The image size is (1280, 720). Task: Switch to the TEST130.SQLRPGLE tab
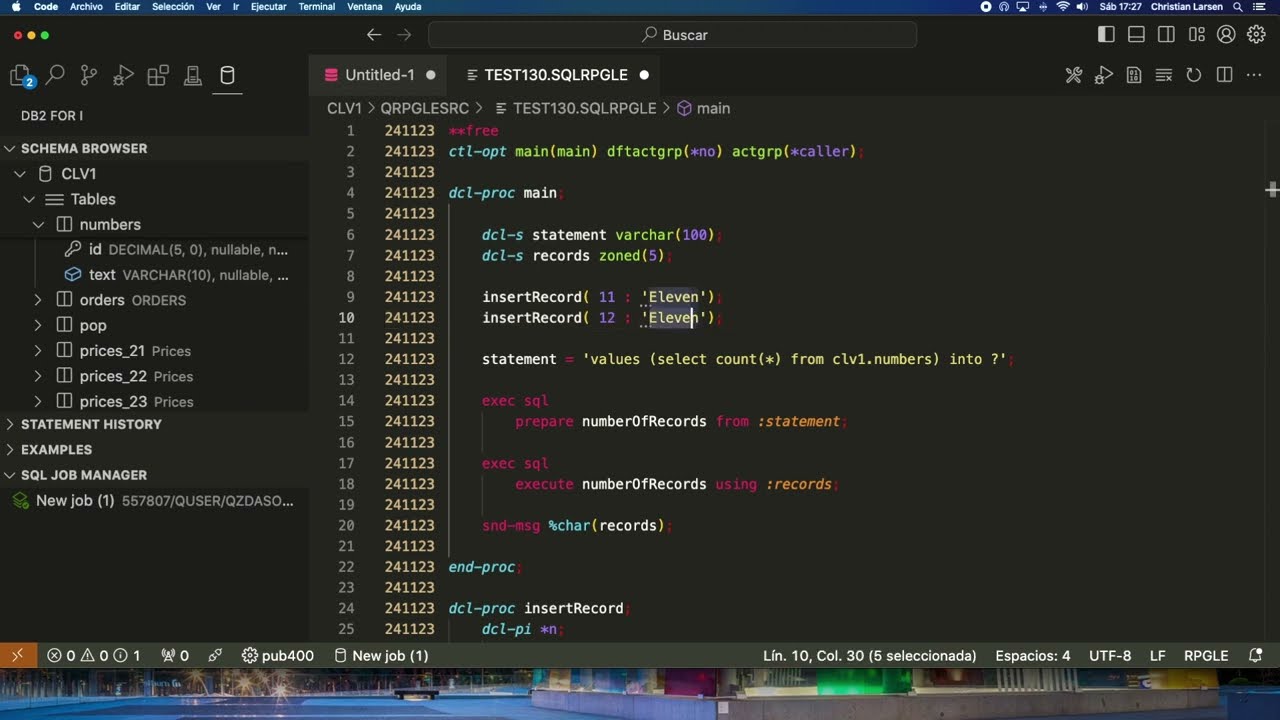(556, 75)
